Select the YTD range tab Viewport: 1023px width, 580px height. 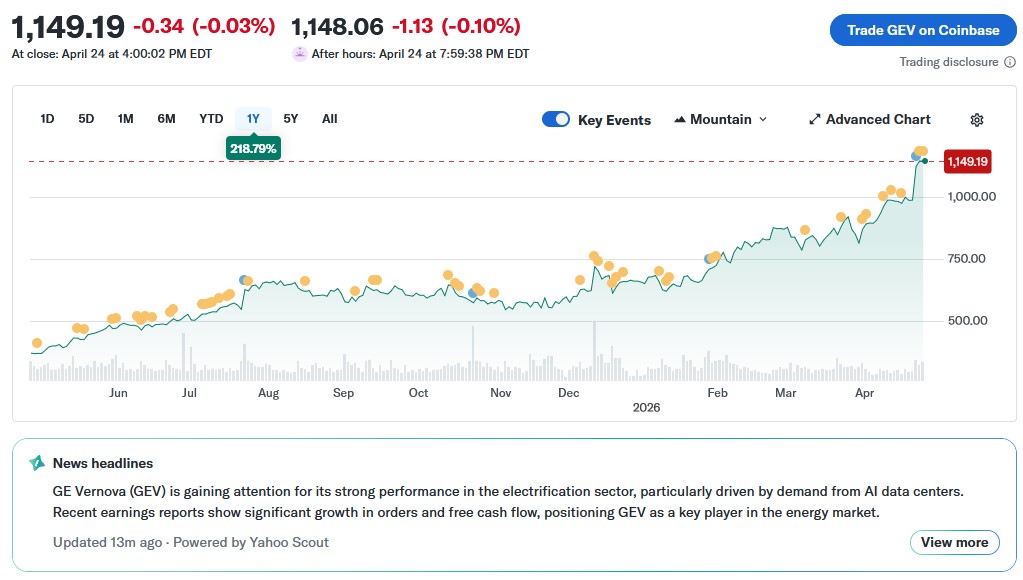(211, 119)
